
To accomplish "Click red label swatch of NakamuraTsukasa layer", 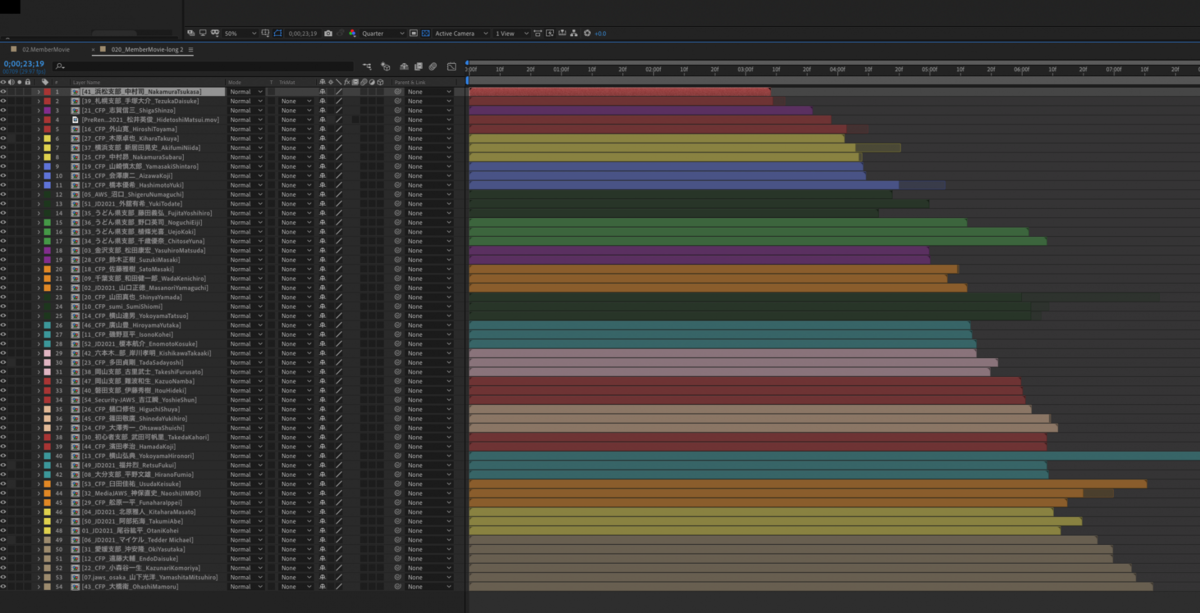I will coord(47,92).
